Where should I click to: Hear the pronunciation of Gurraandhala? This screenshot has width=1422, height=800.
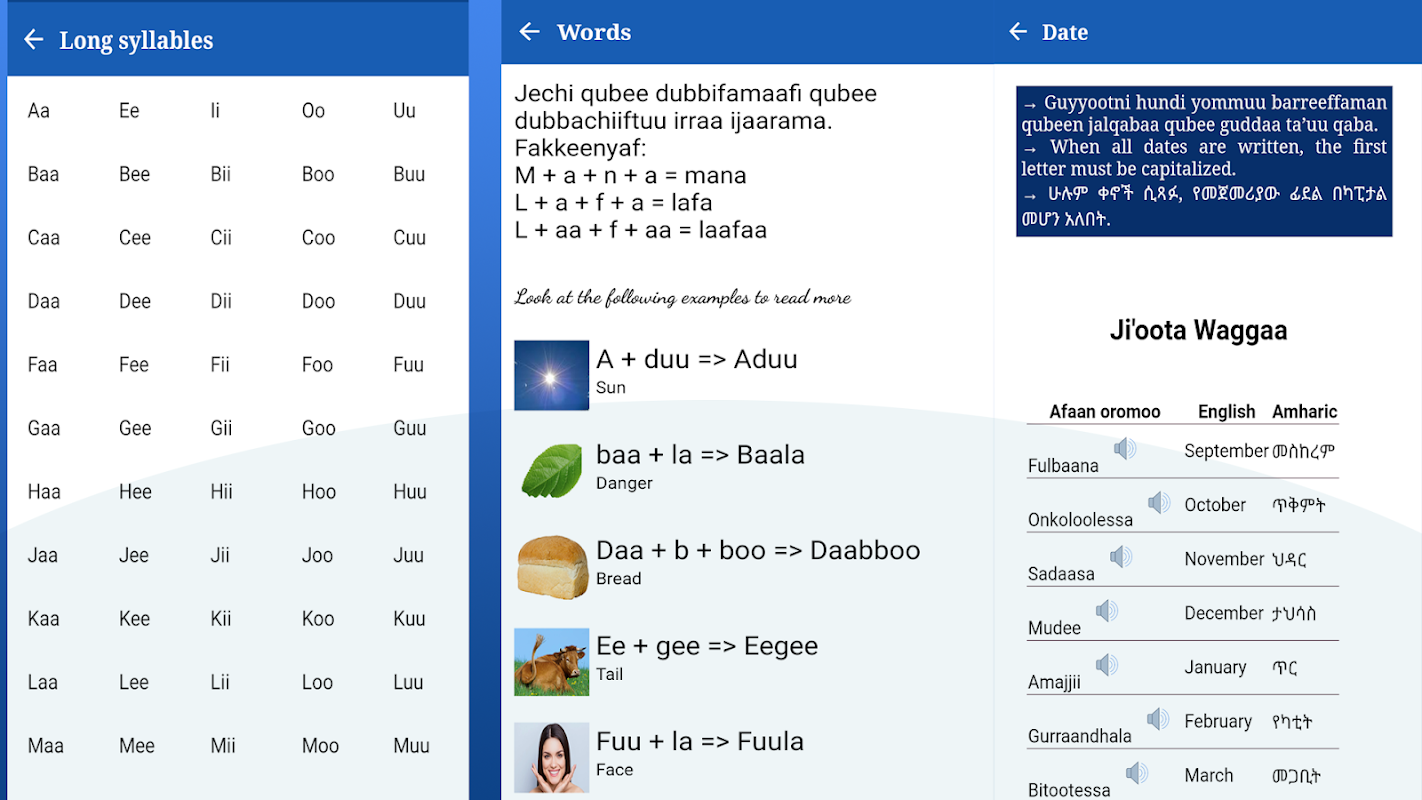point(1158,719)
